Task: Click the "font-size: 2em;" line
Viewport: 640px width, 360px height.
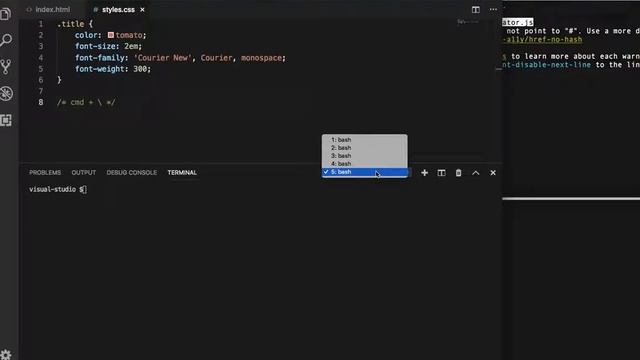Action: (109, 46)
